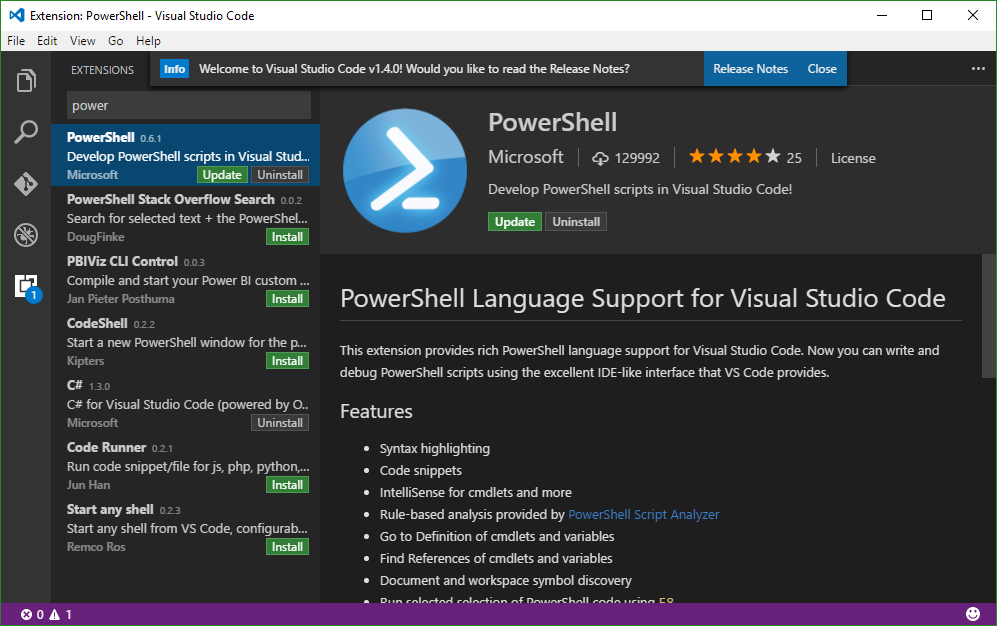This screenshot has height=626, width=997.
Task: Open the More Actions (...) menu
Action: click(977, 68)
